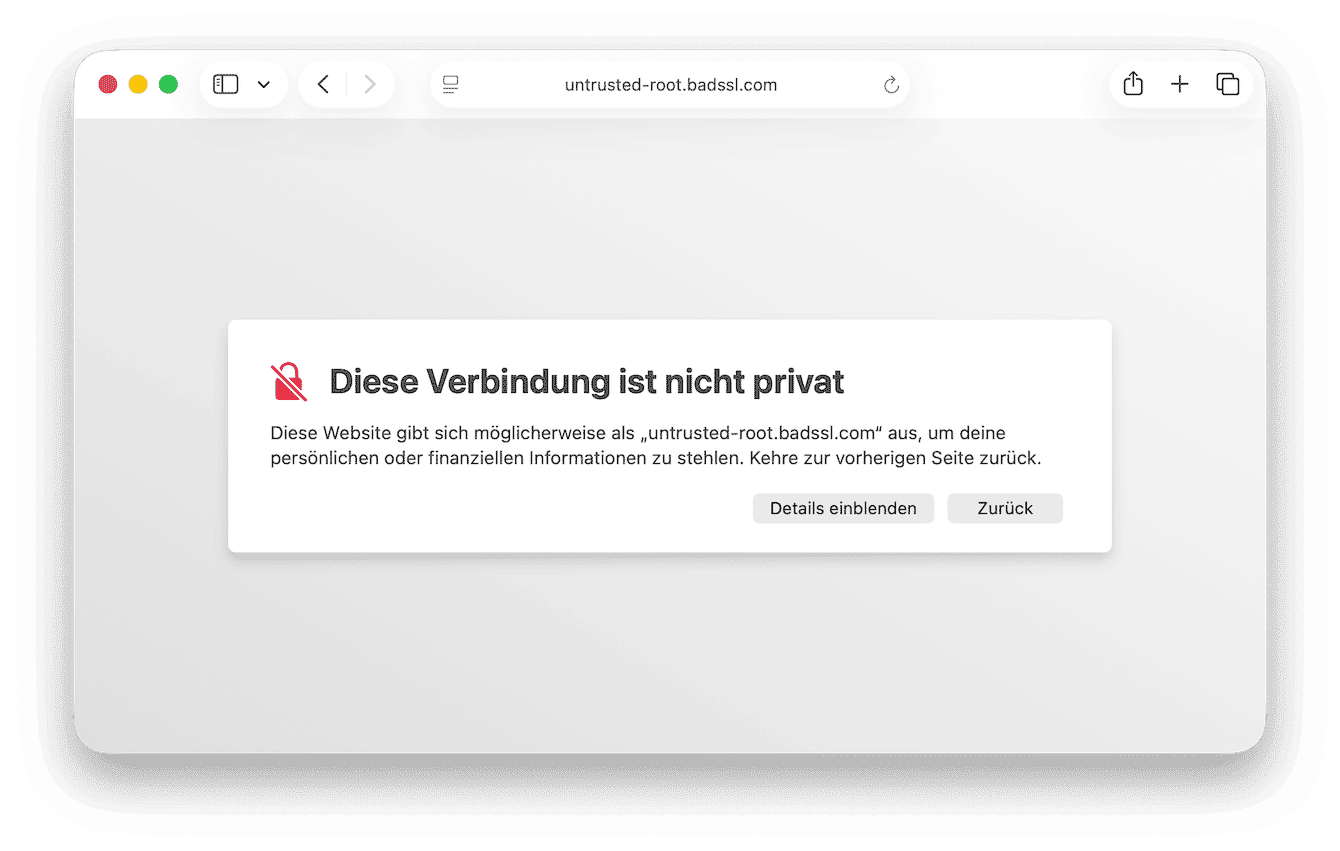Select the address bar showing untrusted-root.badssl.com
The height and width of the screenshot is (851, 1340).
point(670,85)
